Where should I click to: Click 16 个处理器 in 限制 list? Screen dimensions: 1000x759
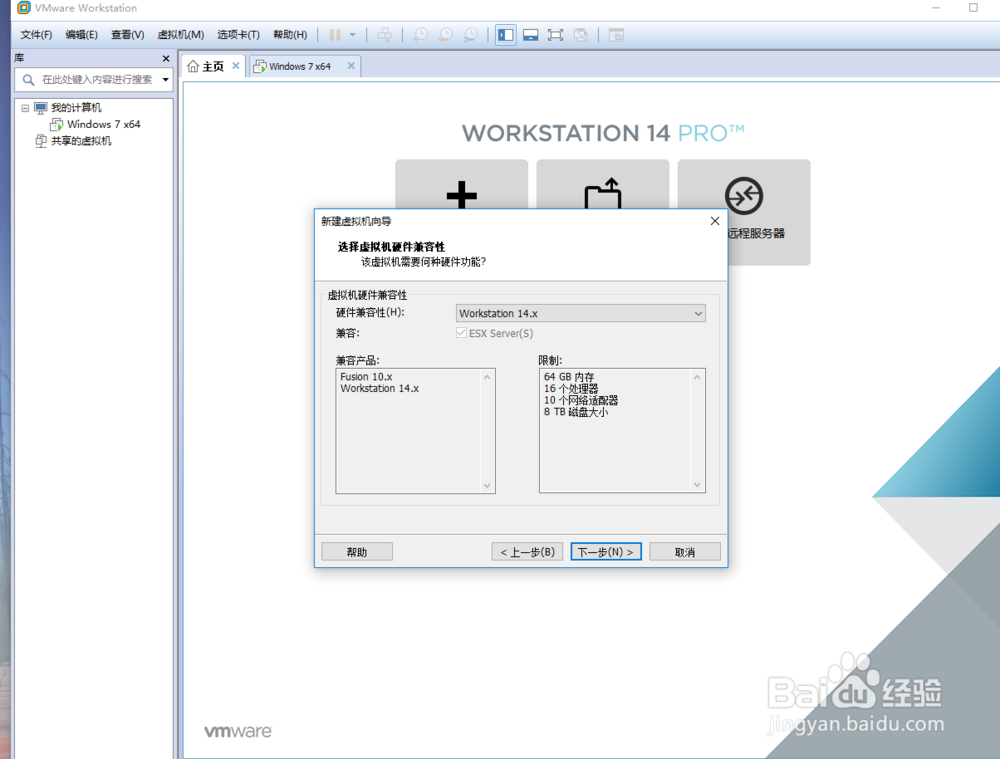click(x=571, y=388)
